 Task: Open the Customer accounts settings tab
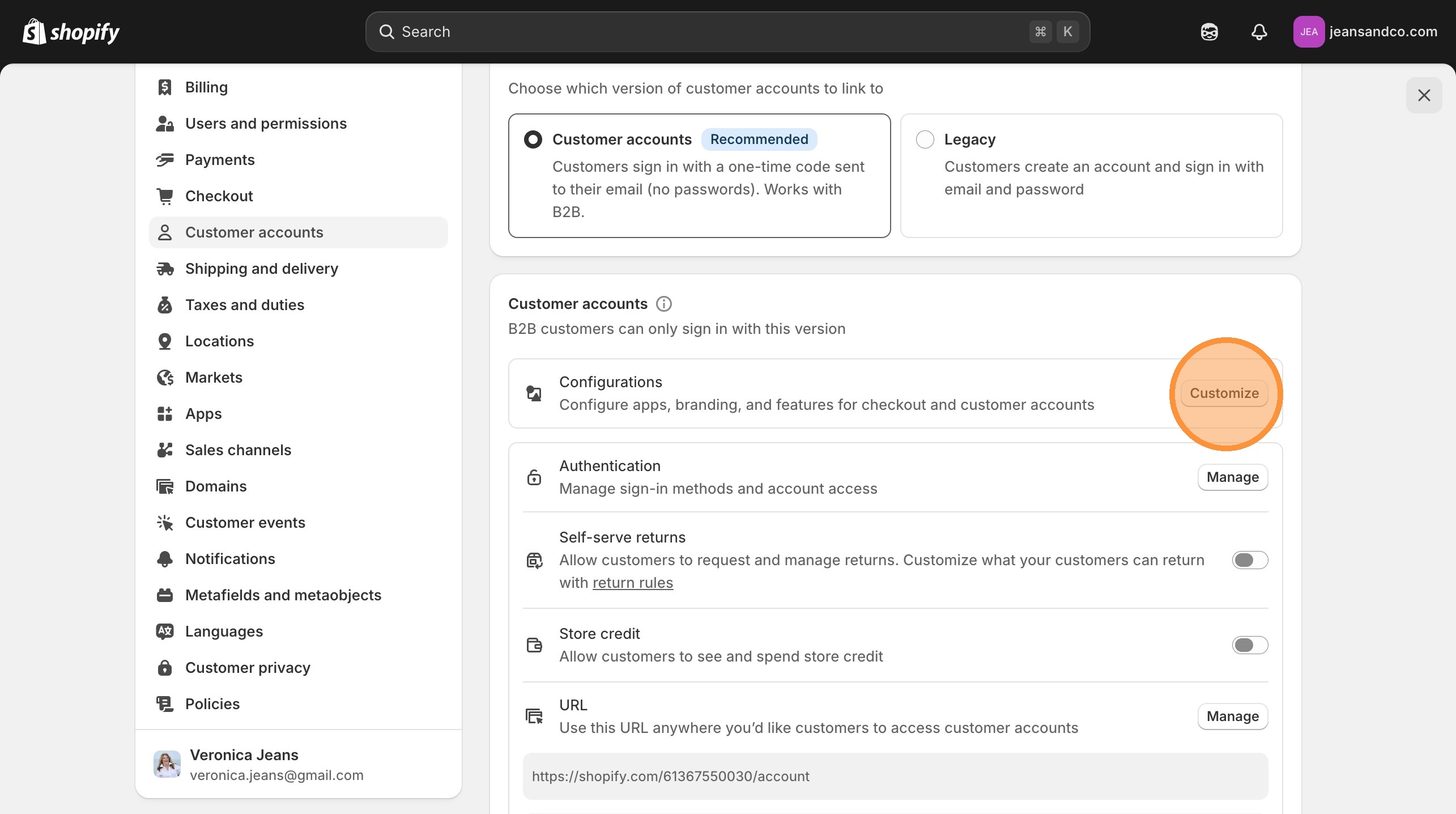click(x=254, y=232)
